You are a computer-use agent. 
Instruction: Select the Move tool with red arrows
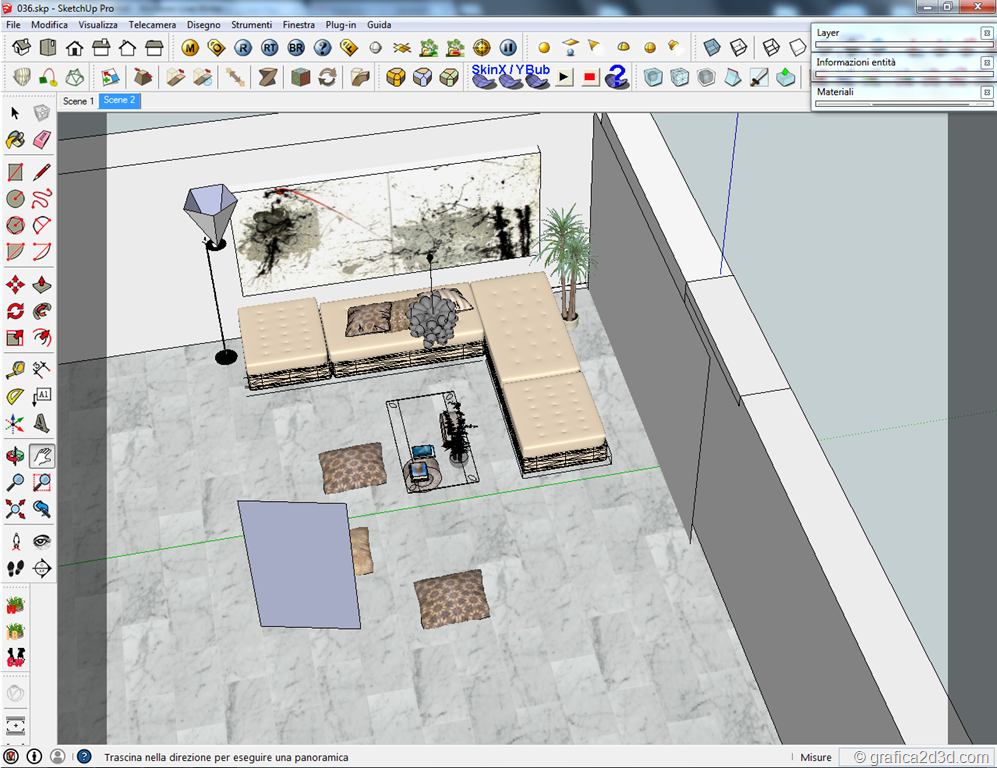(x=15, y=283)
